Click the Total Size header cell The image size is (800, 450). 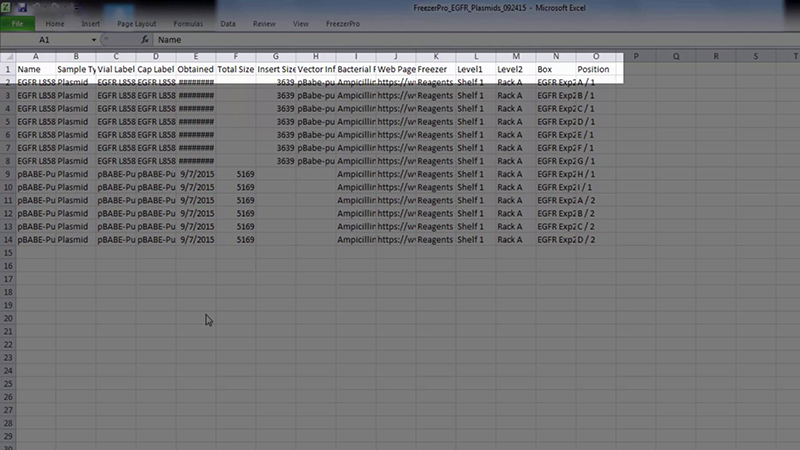(x=236, y=69)
